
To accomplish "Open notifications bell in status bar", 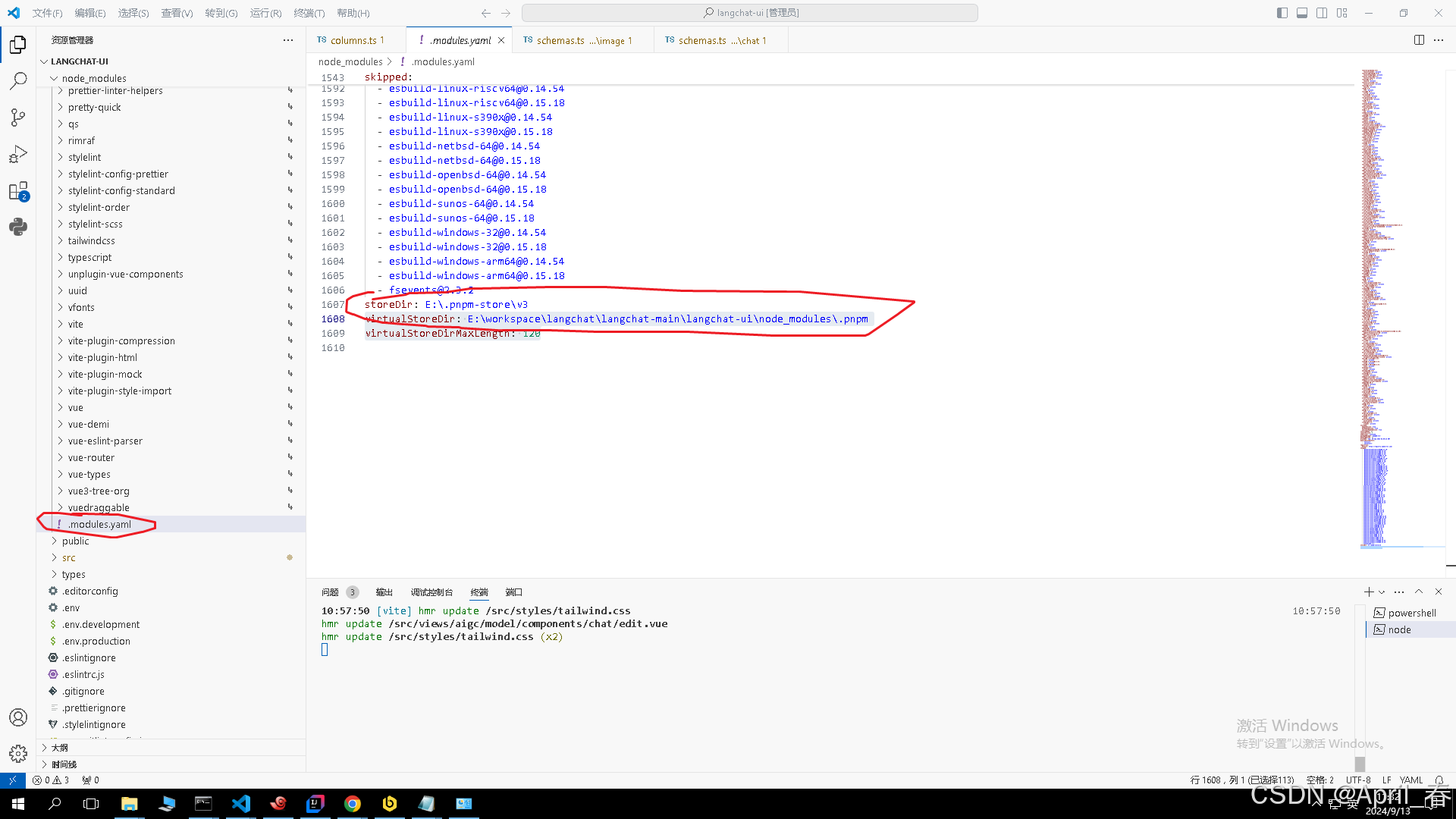I will pyautogui.click(x=1439, y=780).
